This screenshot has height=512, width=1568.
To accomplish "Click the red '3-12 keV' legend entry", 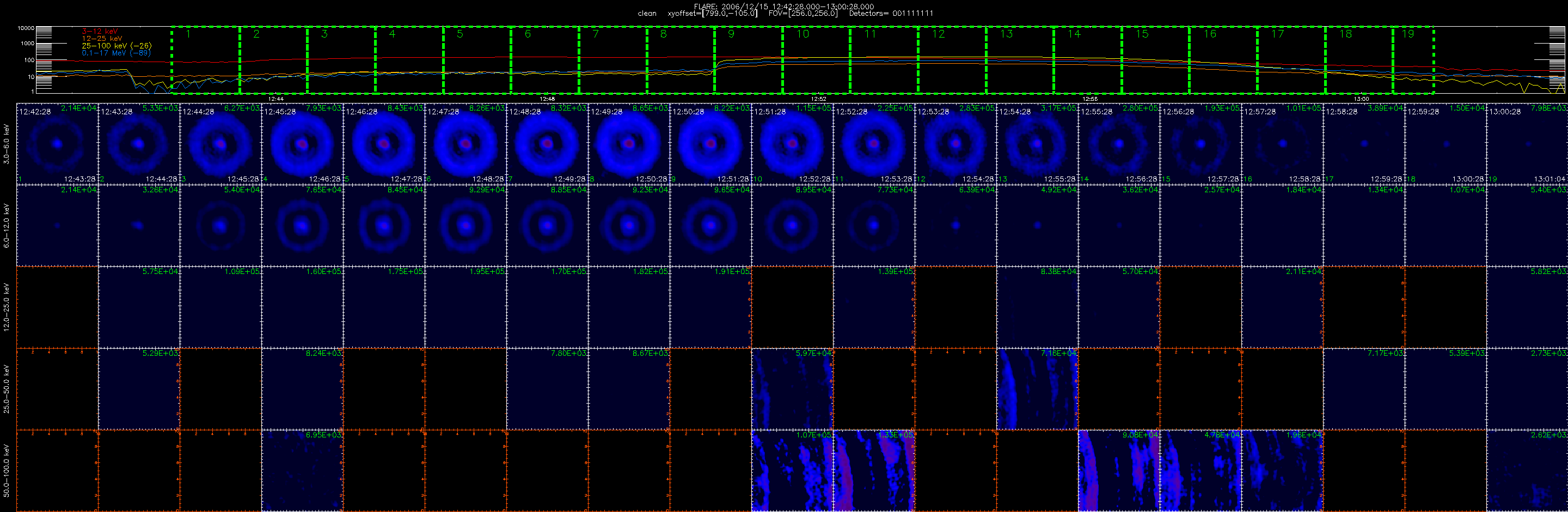I will (x=100, y=31).
